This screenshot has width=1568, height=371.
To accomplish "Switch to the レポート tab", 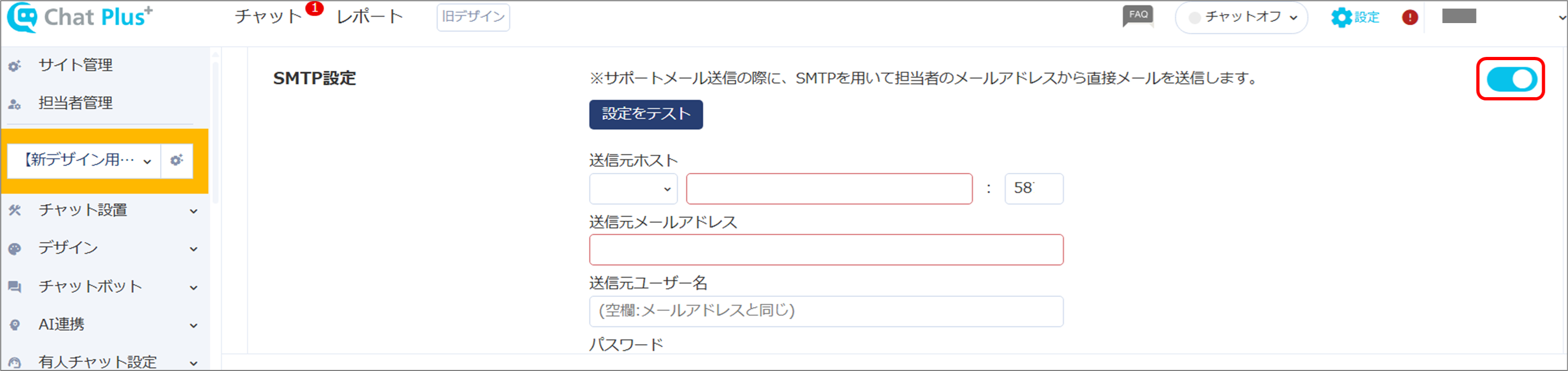I will coord(370,17).
